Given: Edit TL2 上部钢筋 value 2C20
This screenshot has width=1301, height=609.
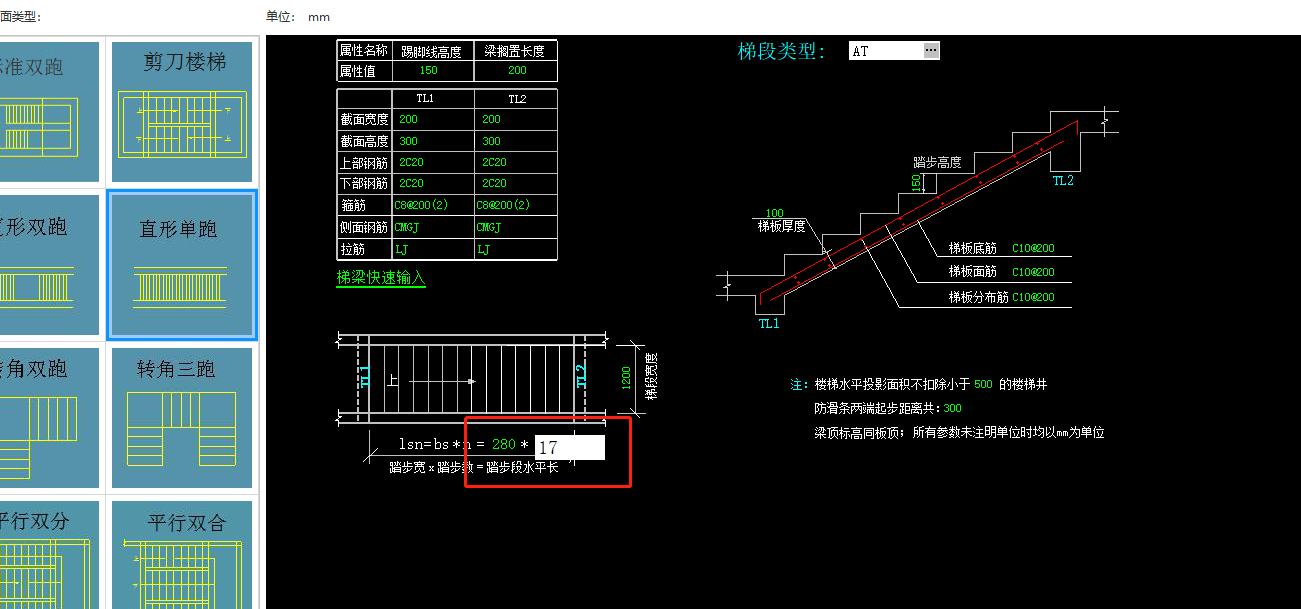Looking at the screenshot, I should tap(494, 162).
